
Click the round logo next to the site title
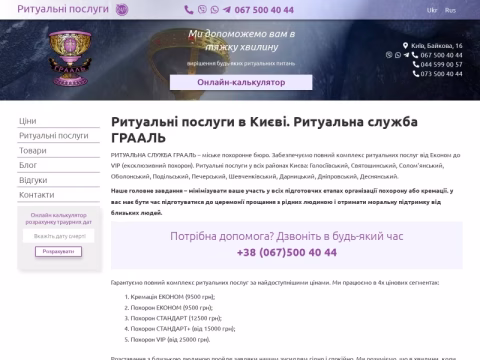tap(122, 9)
